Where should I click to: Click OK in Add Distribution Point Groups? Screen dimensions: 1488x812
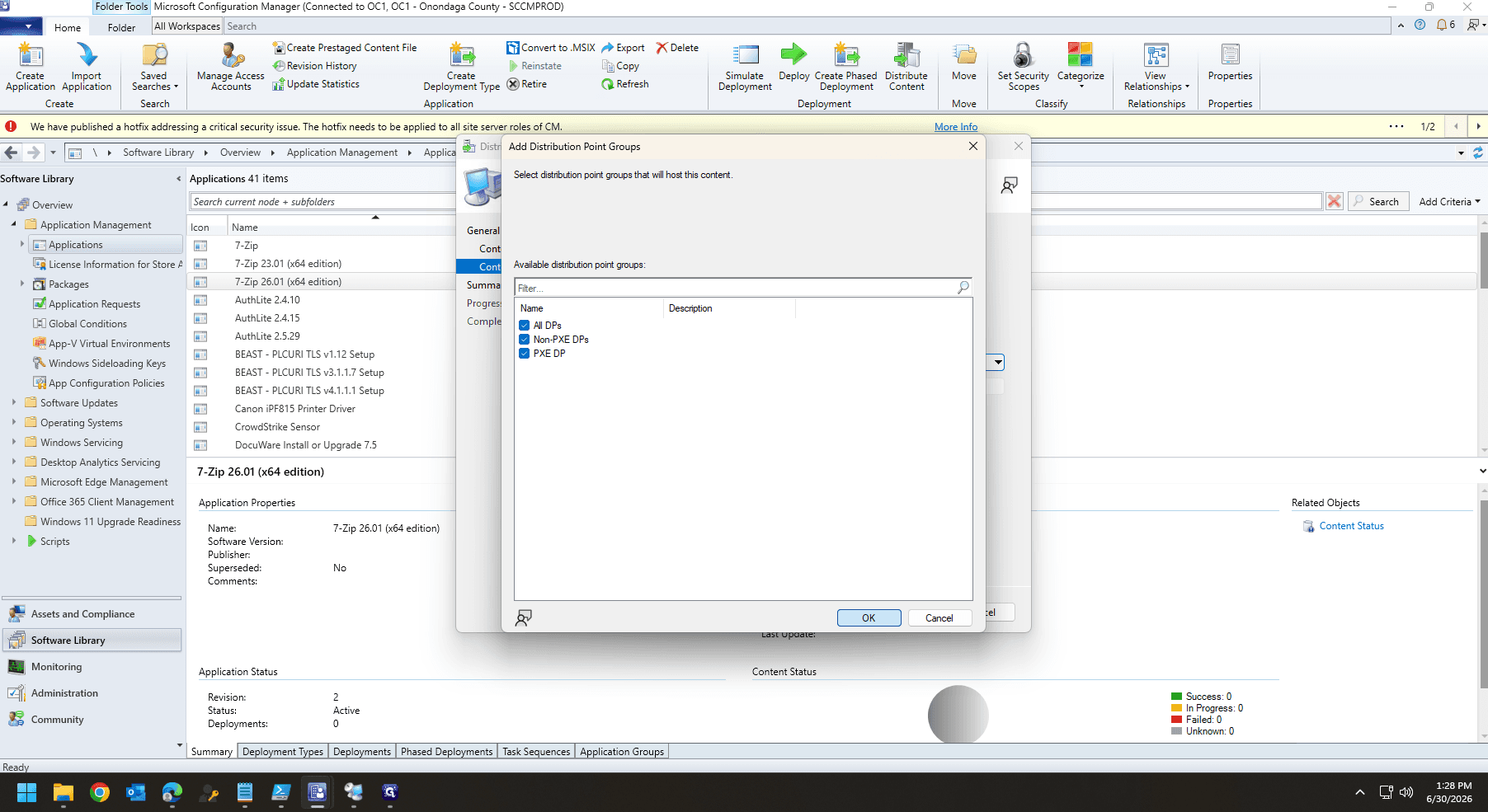pyautogui.click(x=869, y=617)
